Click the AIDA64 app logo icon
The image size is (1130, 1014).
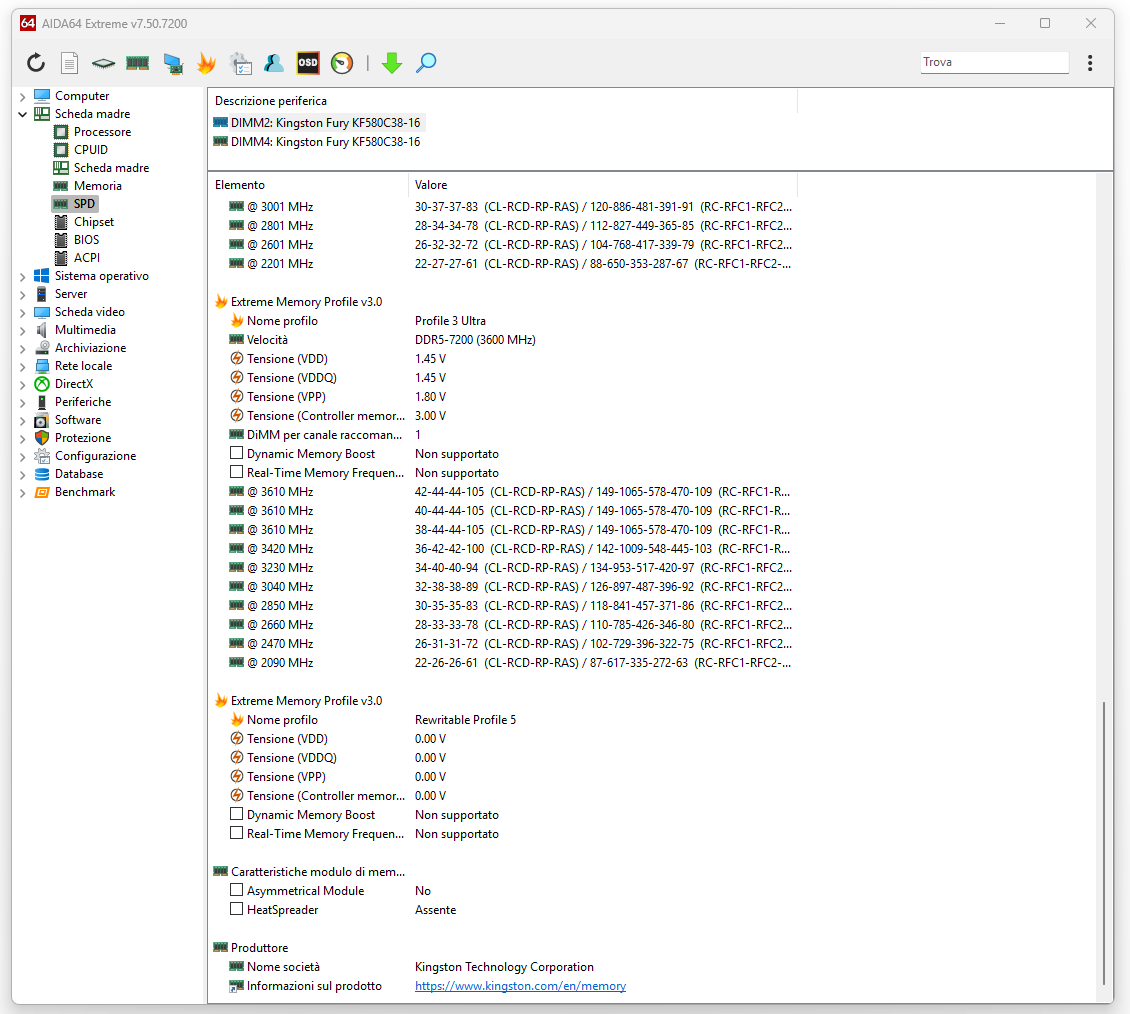click(x=27, y=23)
